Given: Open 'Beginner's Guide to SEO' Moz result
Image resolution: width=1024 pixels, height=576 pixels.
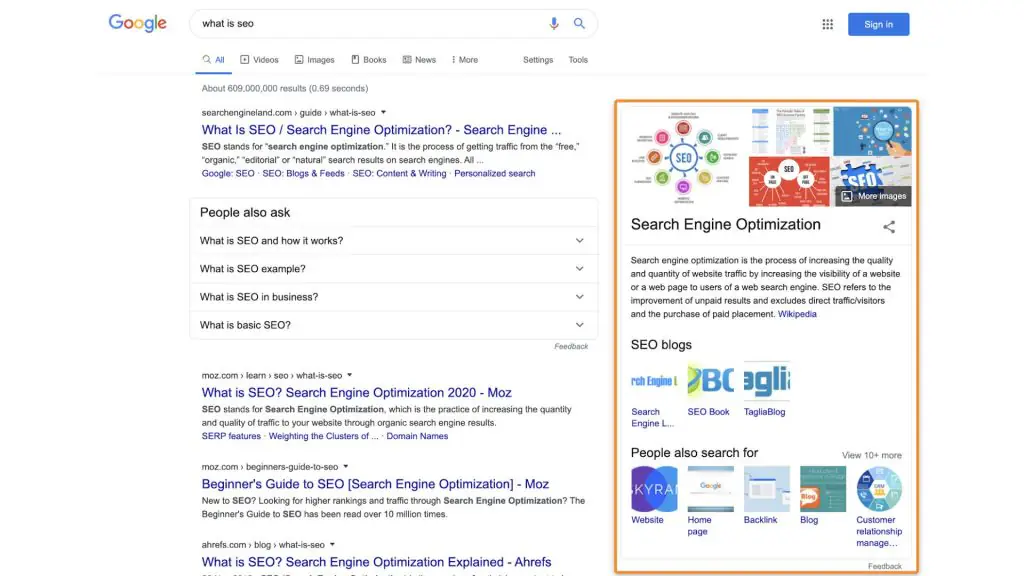Looking at the screenshot, I should [x=375, y=484].
